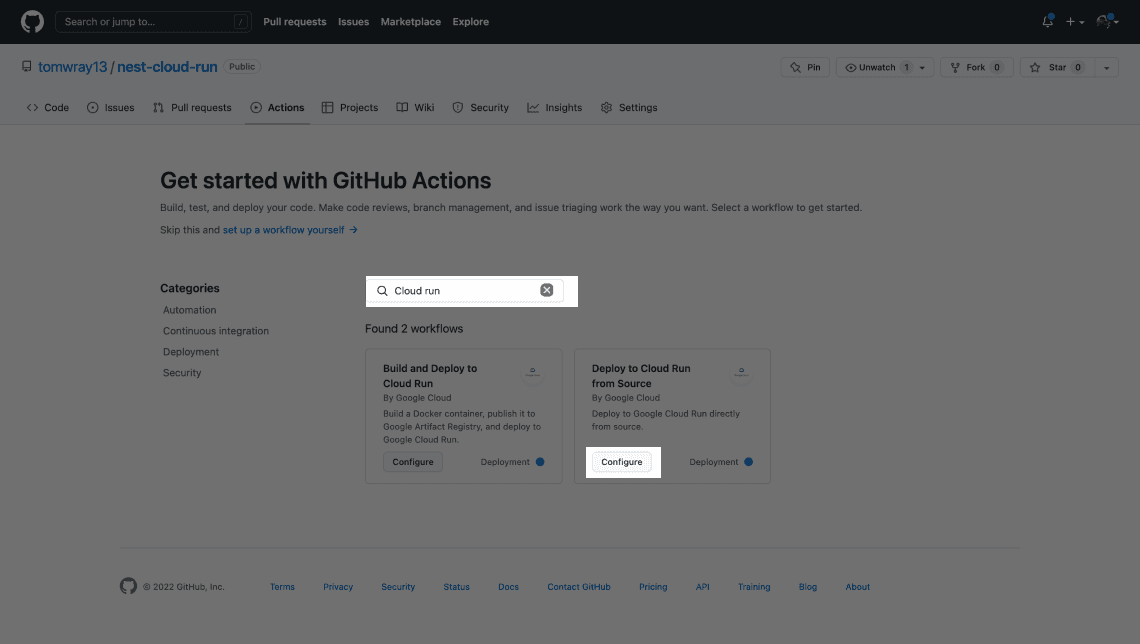Select the Continuous integration category
Image resolution: width=1140 pixels, height=644 pixels.
pyautogui.click(x=216, y=331)
